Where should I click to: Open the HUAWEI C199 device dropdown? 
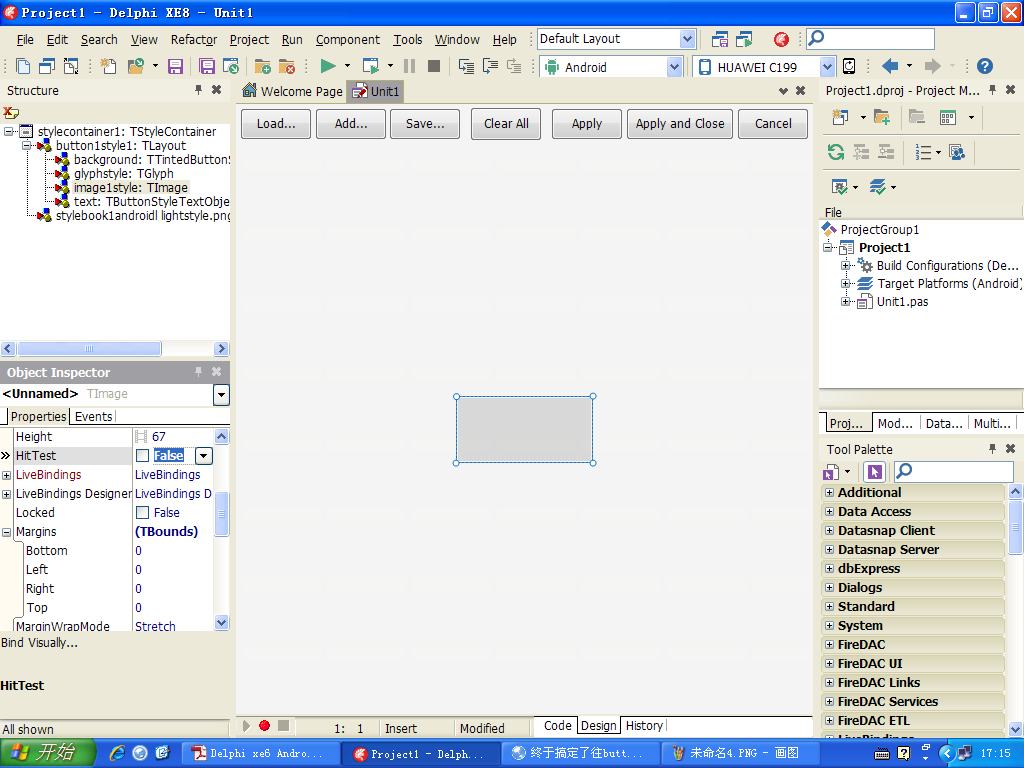tap(827, 67)
